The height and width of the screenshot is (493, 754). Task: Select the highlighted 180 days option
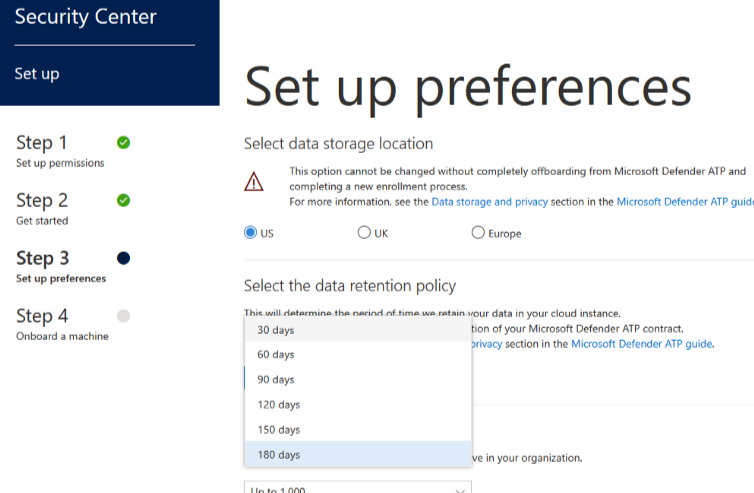click(358, 455)
